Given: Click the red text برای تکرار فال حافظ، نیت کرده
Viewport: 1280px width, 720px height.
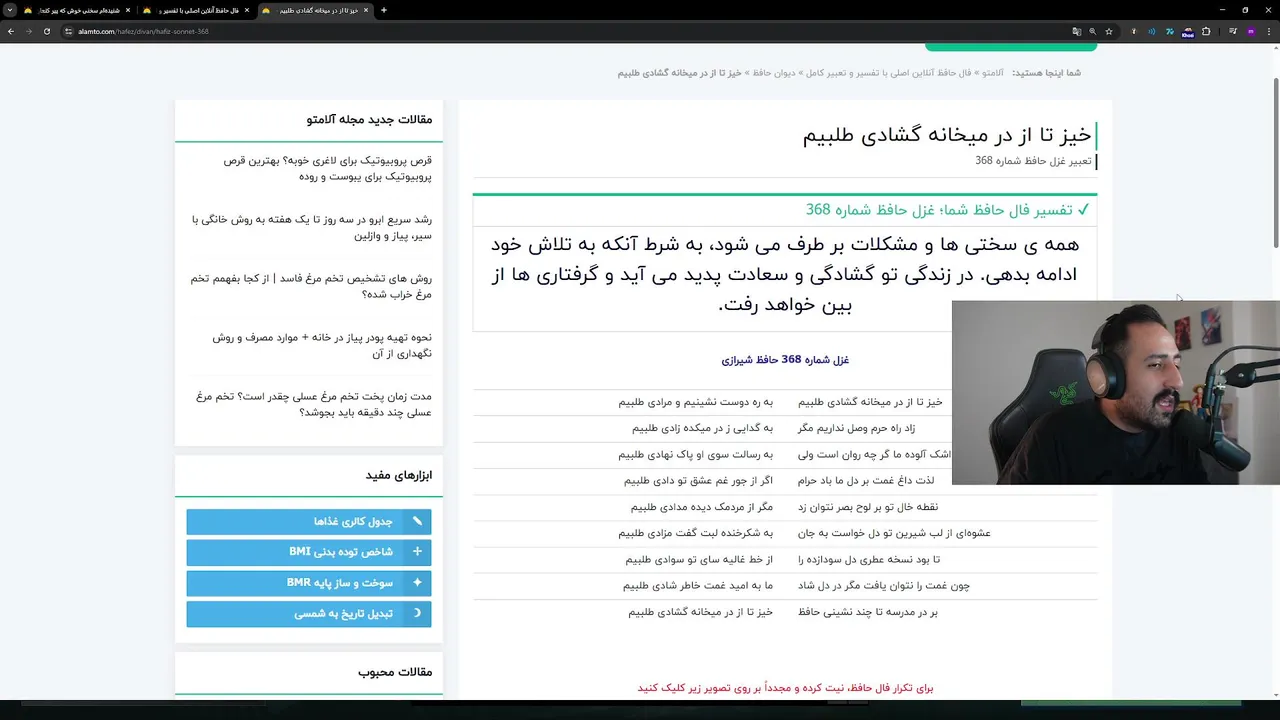Looking at the screenshot, I should (x=785, y=688).
